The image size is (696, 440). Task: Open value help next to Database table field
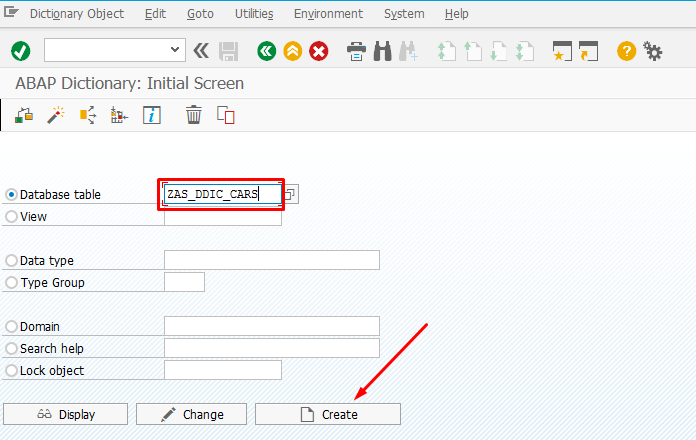pyautogui.click(x=290, y=194)
